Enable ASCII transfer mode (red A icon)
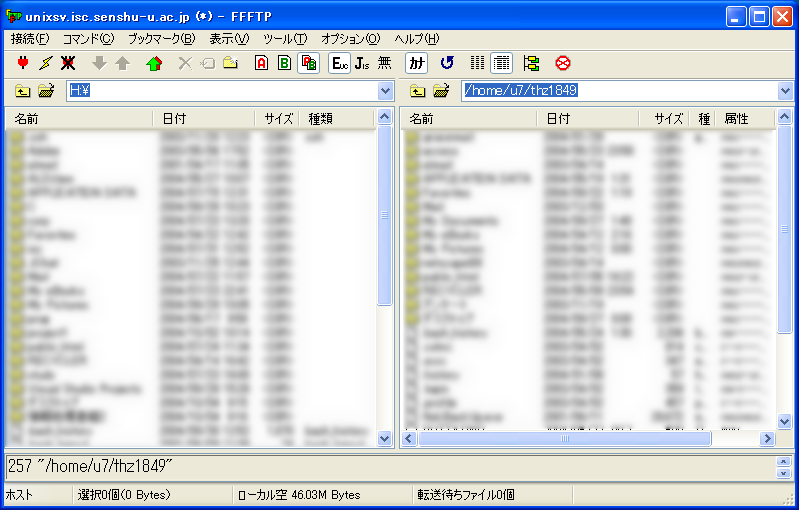799x510 pixels. coord(261,63)
